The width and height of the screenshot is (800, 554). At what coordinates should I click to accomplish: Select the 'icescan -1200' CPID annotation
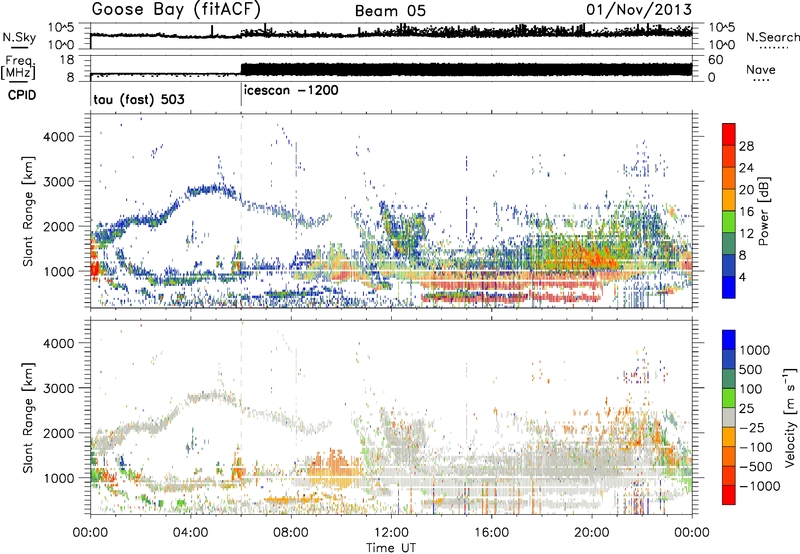pos(291,90)
